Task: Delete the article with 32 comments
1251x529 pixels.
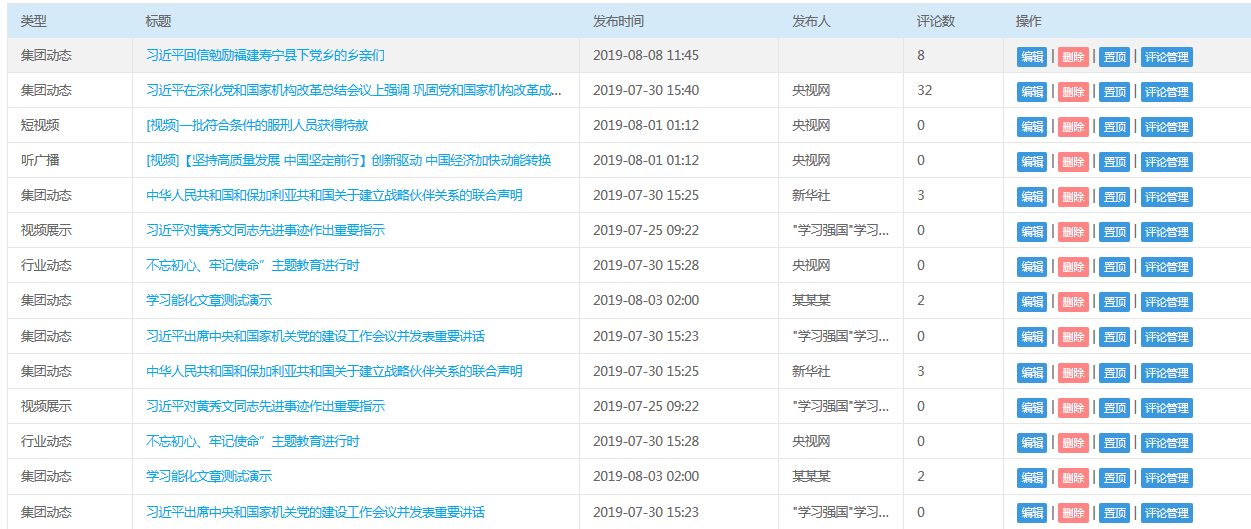Action: (x=1073, y=92)
